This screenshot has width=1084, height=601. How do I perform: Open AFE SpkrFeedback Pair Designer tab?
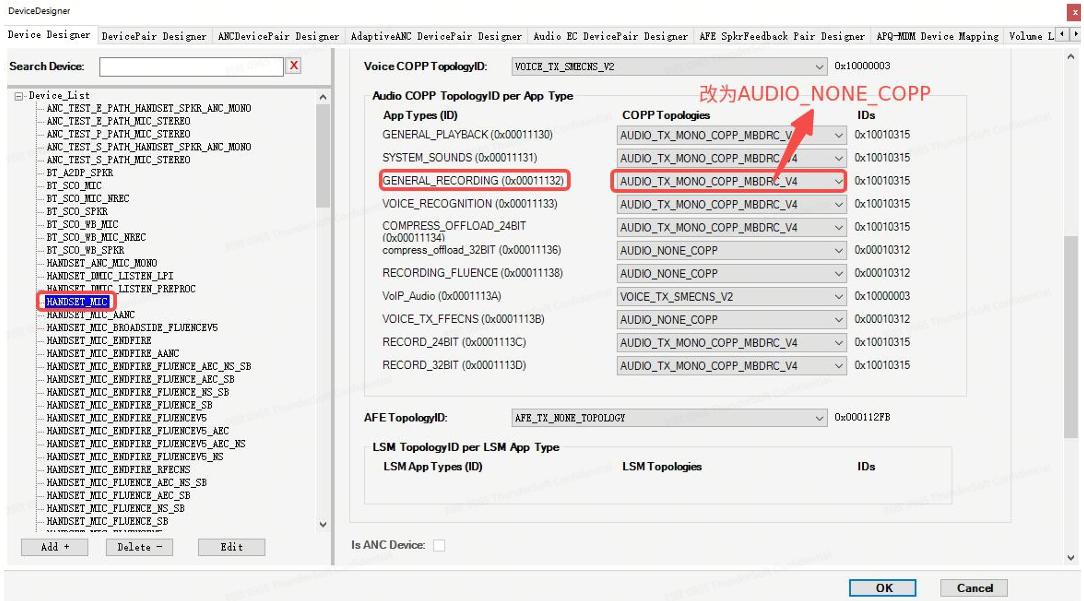click(782, 36)
